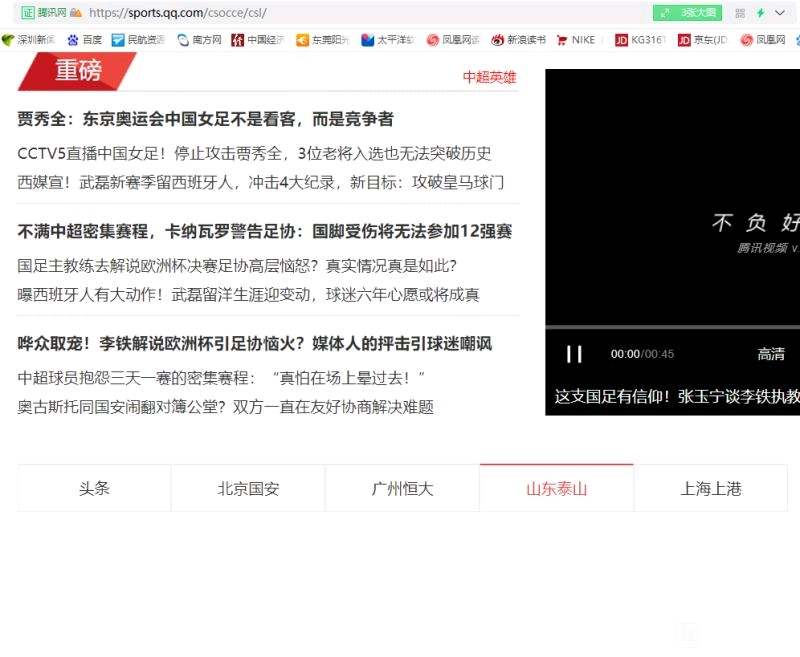The image size is (800, 657).
Task: Open the 京东(JD bookmark
Action: tap(703, 40)
